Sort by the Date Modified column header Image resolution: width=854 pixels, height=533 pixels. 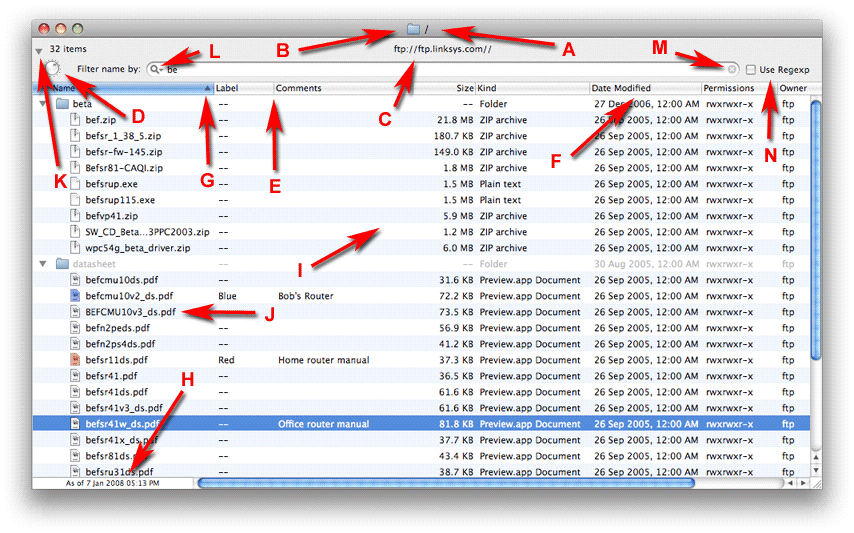point(620,88)
